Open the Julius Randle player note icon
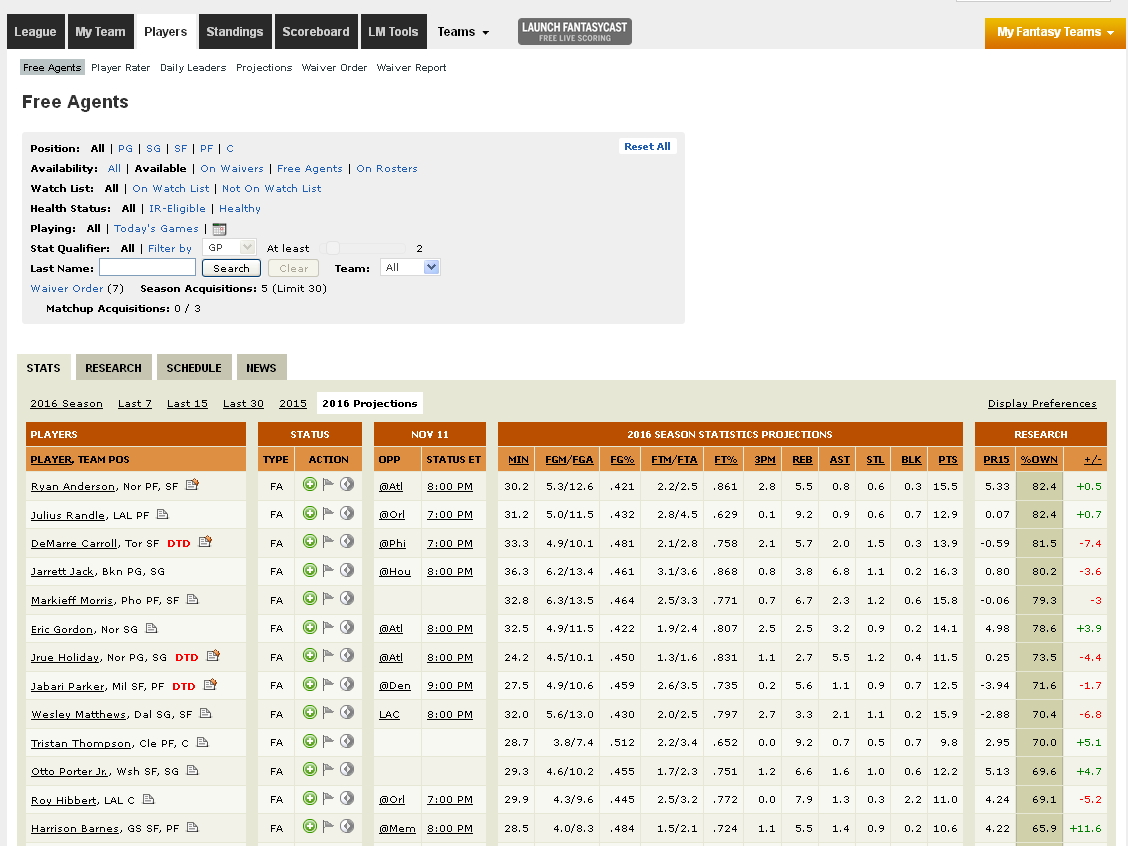 tap(163, 514)
